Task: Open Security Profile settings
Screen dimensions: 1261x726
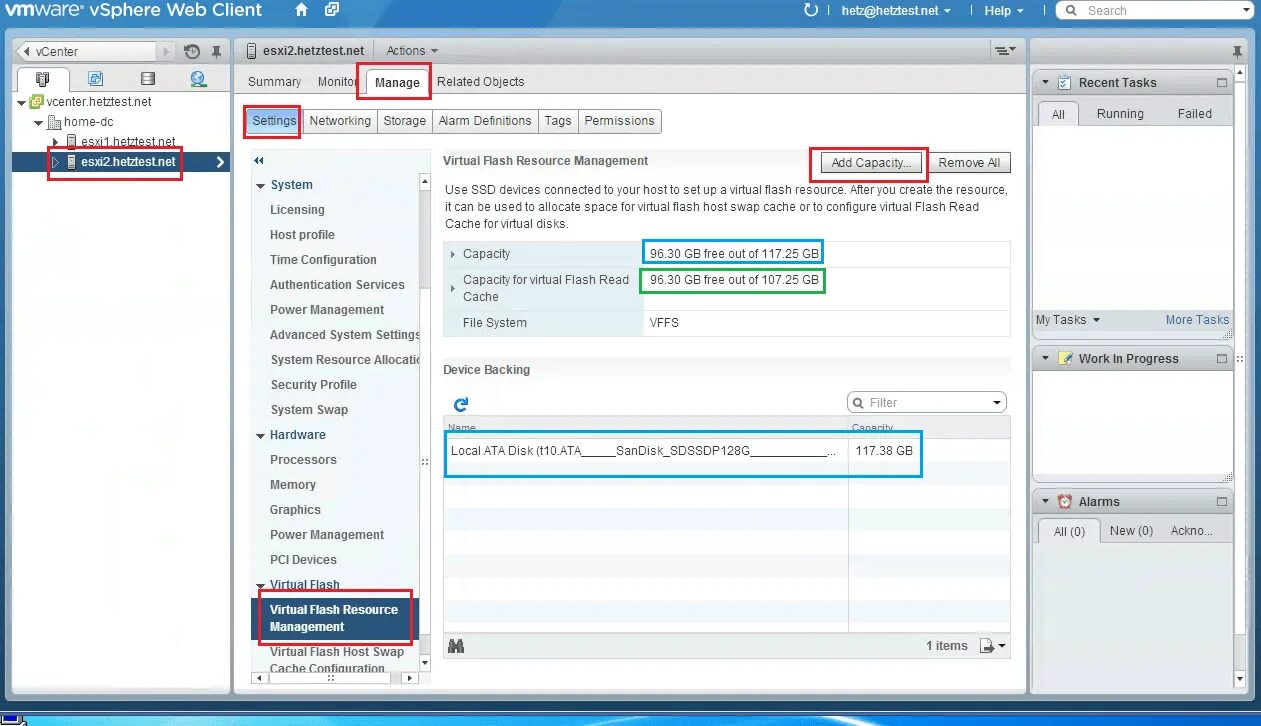Action: pyautogui.click(x=313, y=385)
